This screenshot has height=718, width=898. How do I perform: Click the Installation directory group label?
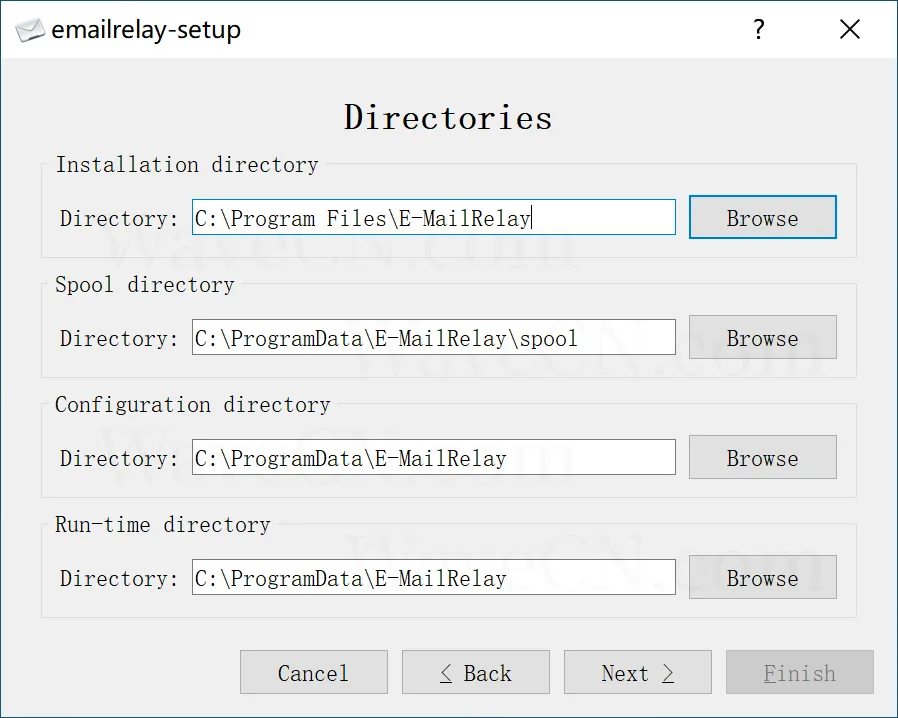[187, 165]
